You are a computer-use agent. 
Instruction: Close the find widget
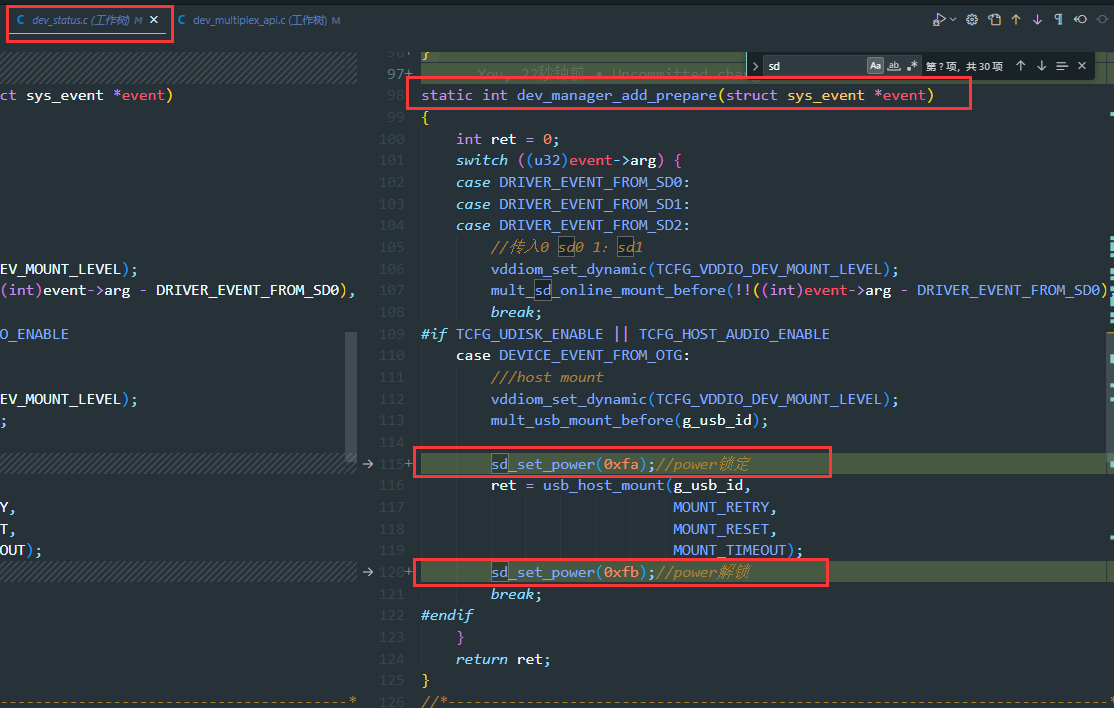pyautogui.click(x=1082, y=66)
